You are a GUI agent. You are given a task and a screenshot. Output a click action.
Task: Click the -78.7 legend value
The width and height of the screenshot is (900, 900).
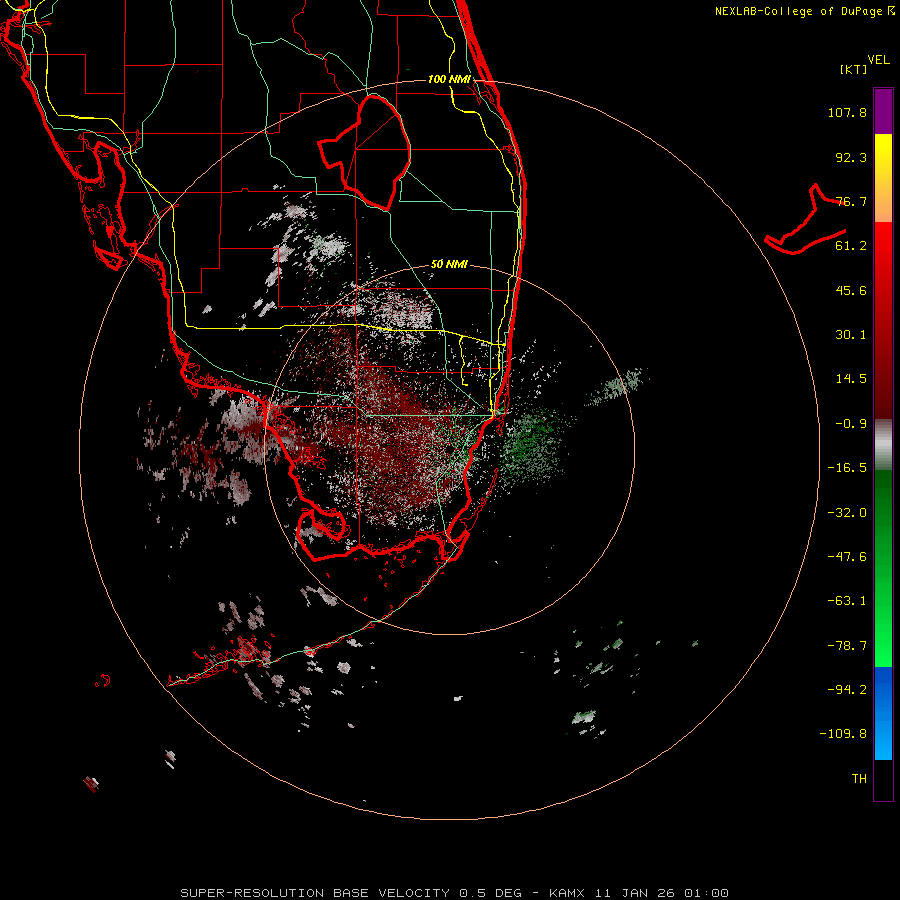[x=847, y=646]
